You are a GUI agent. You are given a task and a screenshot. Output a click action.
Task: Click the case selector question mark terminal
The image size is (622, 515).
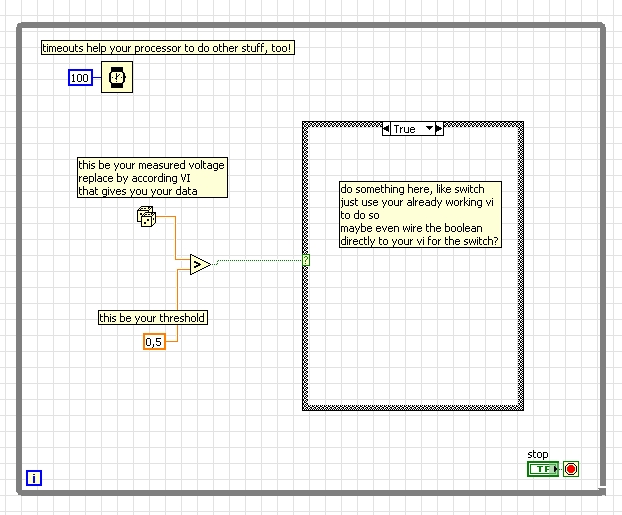point(306,259)
